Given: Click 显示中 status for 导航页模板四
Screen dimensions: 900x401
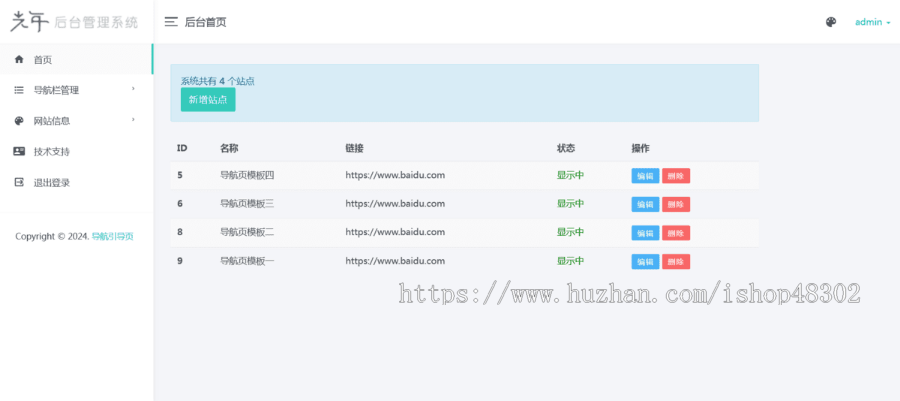Looking at the screenshot, I should [571, 175].
